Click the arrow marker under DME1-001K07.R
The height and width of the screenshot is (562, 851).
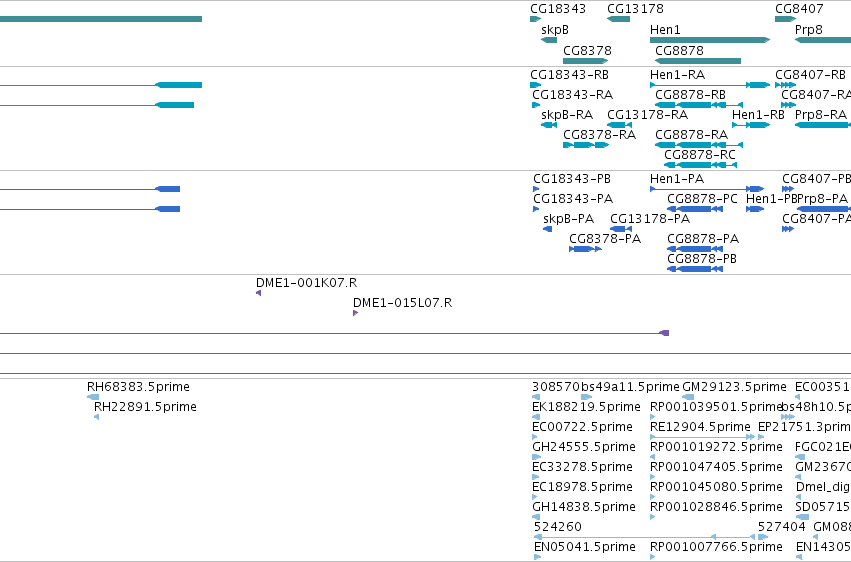pyautogui.click(x=258, y=293)
